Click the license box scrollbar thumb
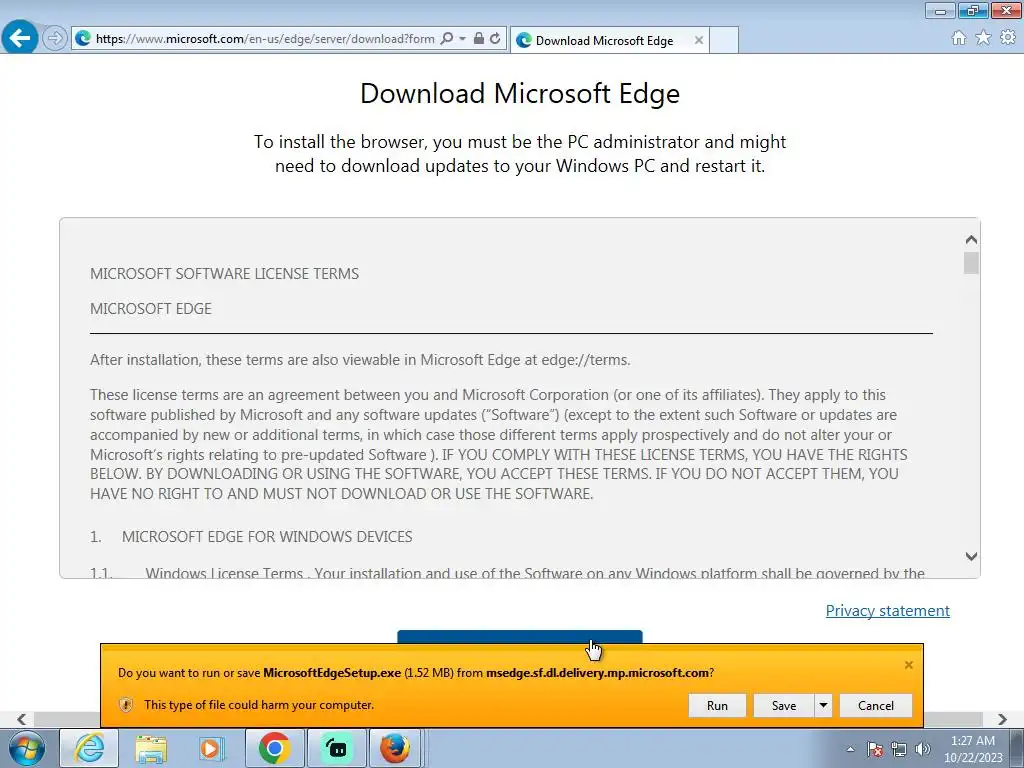Viewport: 1024px width, 768px height. (x=971, y=263)
